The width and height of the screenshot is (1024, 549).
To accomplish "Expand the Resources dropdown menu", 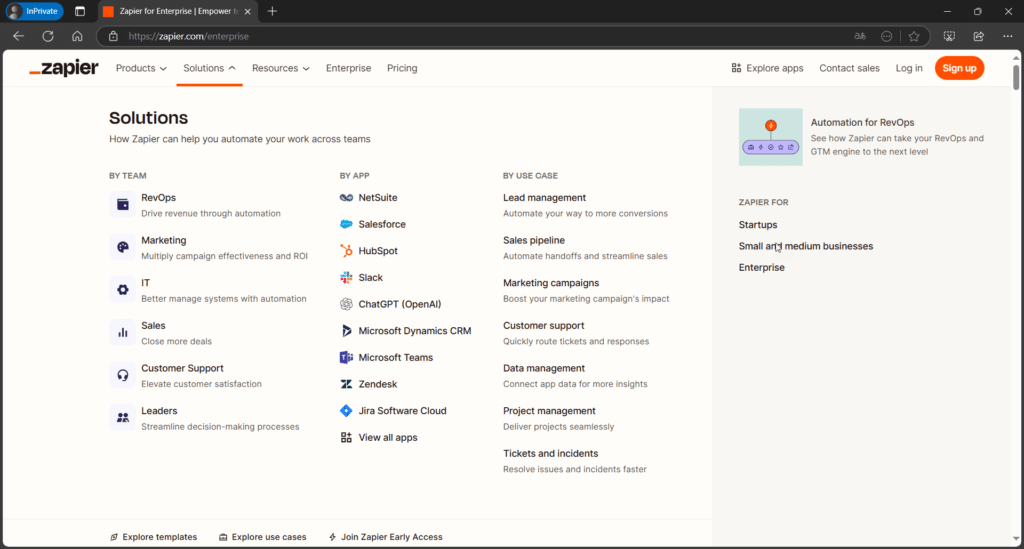I will coord(280,68).
